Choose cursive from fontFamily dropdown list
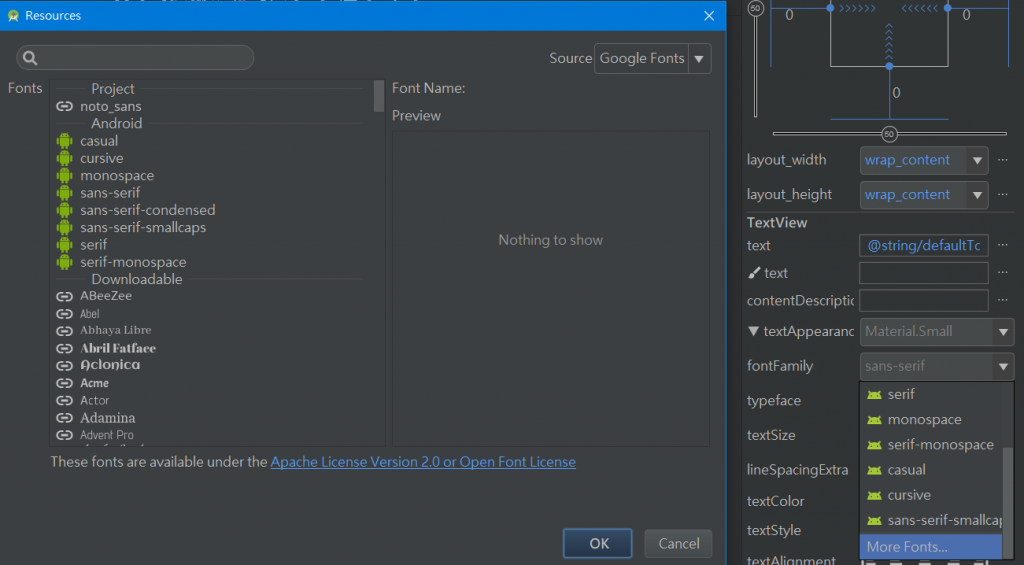The image size is (1024, 565). click(x=931, y=496)
